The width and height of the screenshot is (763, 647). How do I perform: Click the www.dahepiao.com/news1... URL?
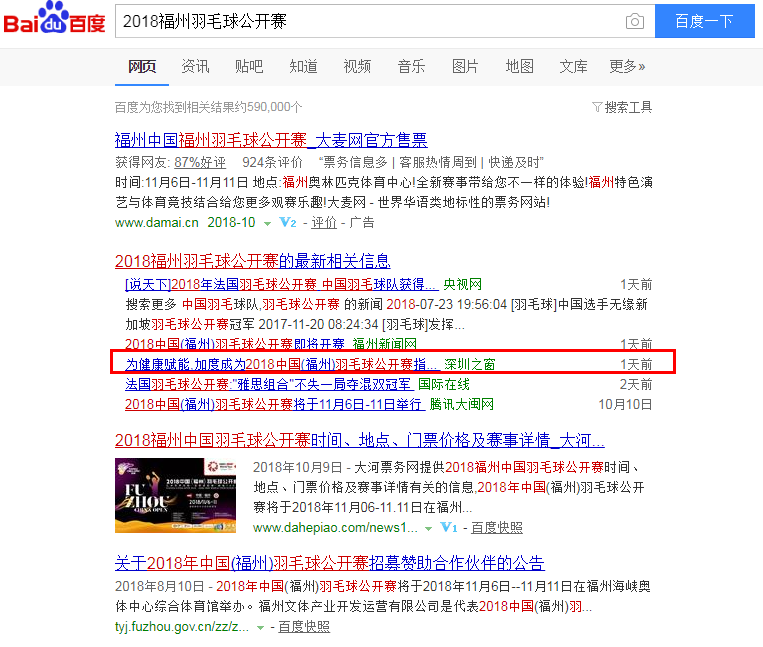tap(335, 527)
